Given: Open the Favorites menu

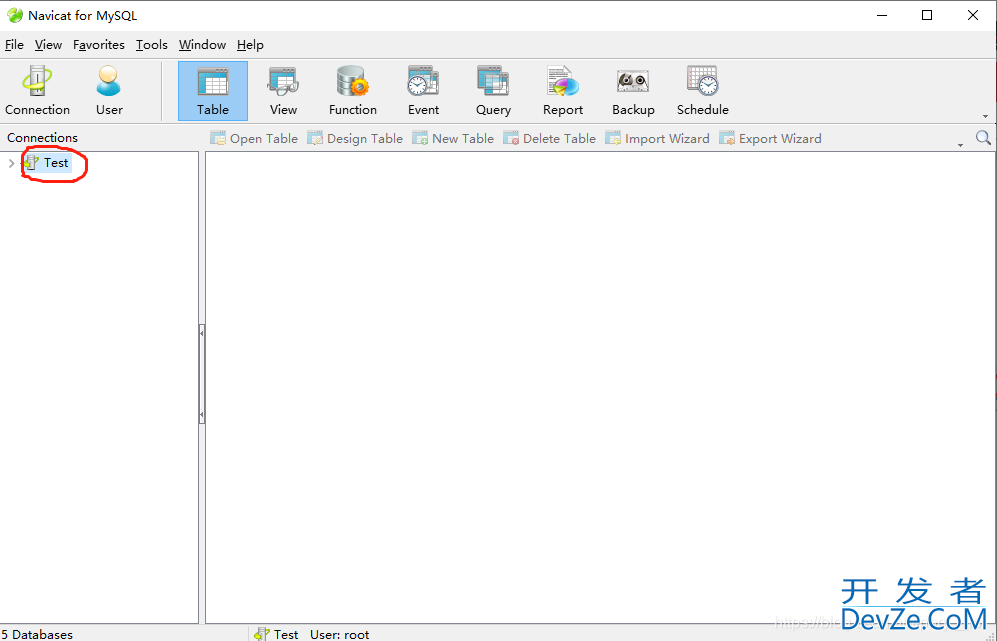Looking at the screenshot, I should [x=99, y=45].
